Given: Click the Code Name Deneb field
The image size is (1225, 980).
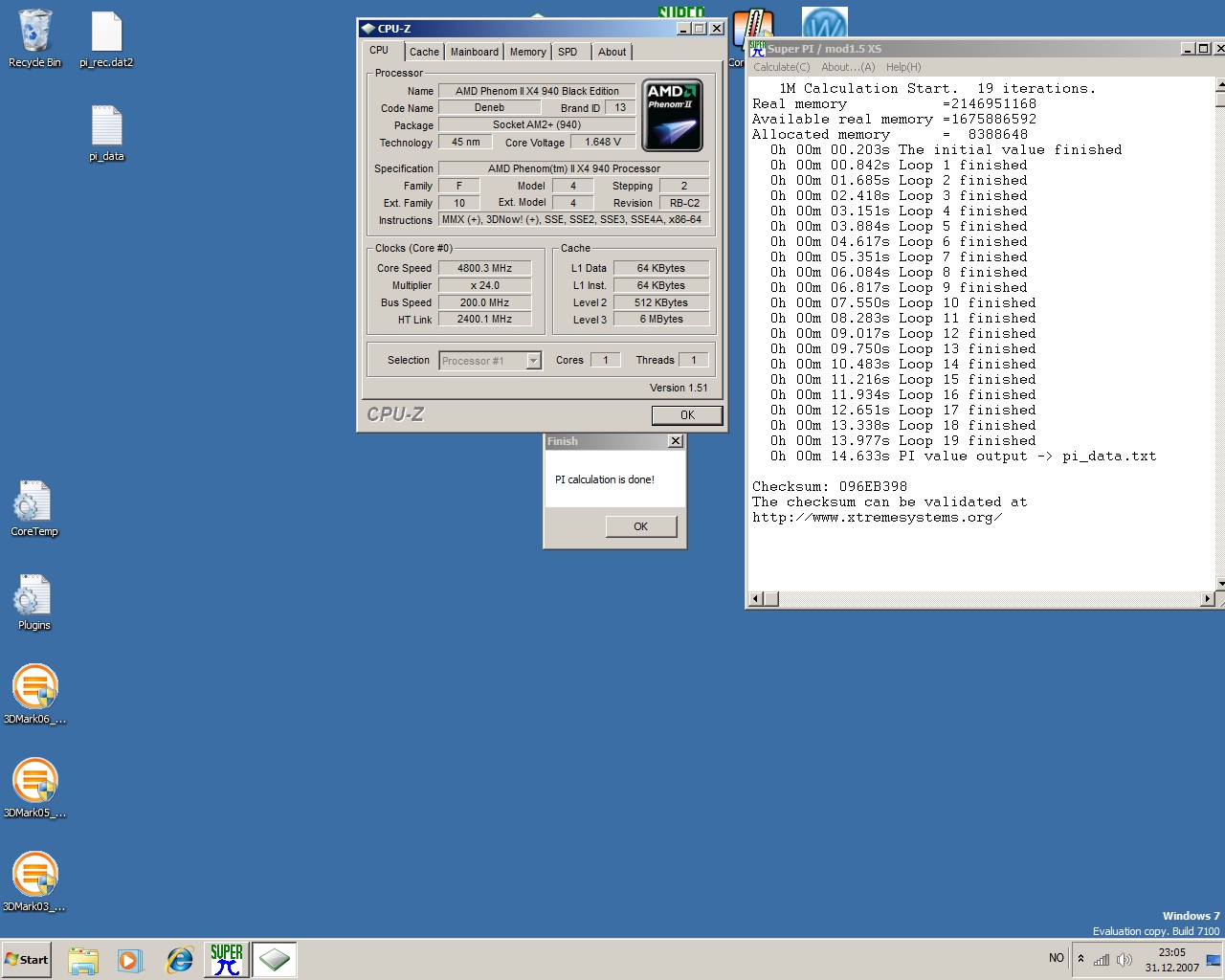Looking at the screenshot, I should 490,108.
